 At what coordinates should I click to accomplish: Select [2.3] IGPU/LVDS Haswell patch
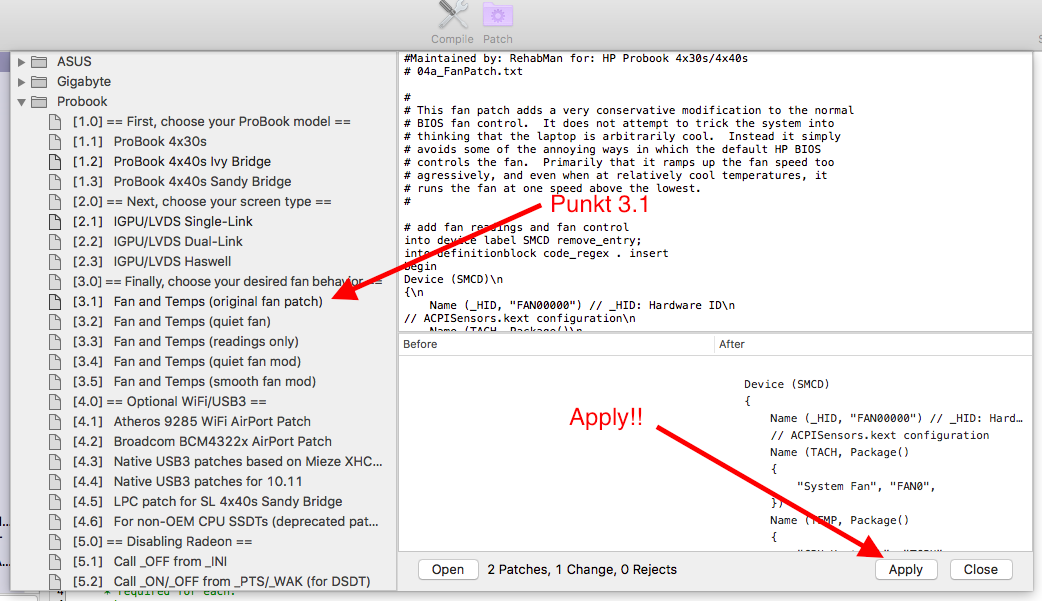(x=152, y=261)
